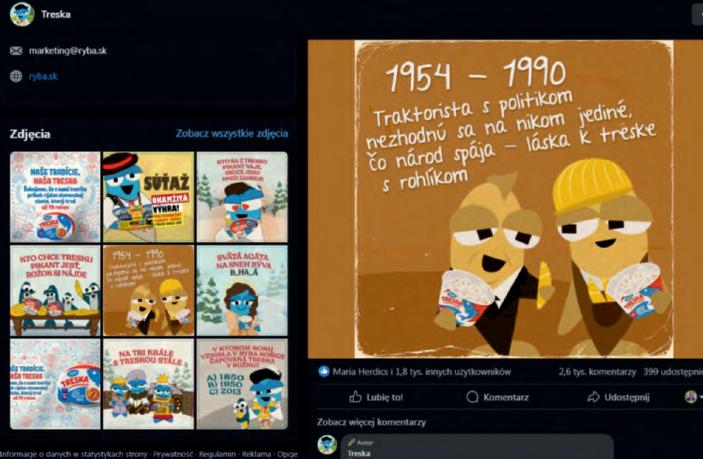This screenshot has height=459, width=703.
Task: Open the Kto sa z tresky pikant naje thumbnail
Action: tap(242, 197)
